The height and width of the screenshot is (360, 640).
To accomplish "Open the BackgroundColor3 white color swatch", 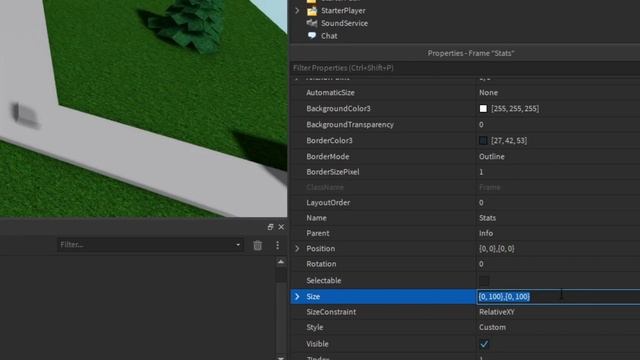I will [483, 109].
